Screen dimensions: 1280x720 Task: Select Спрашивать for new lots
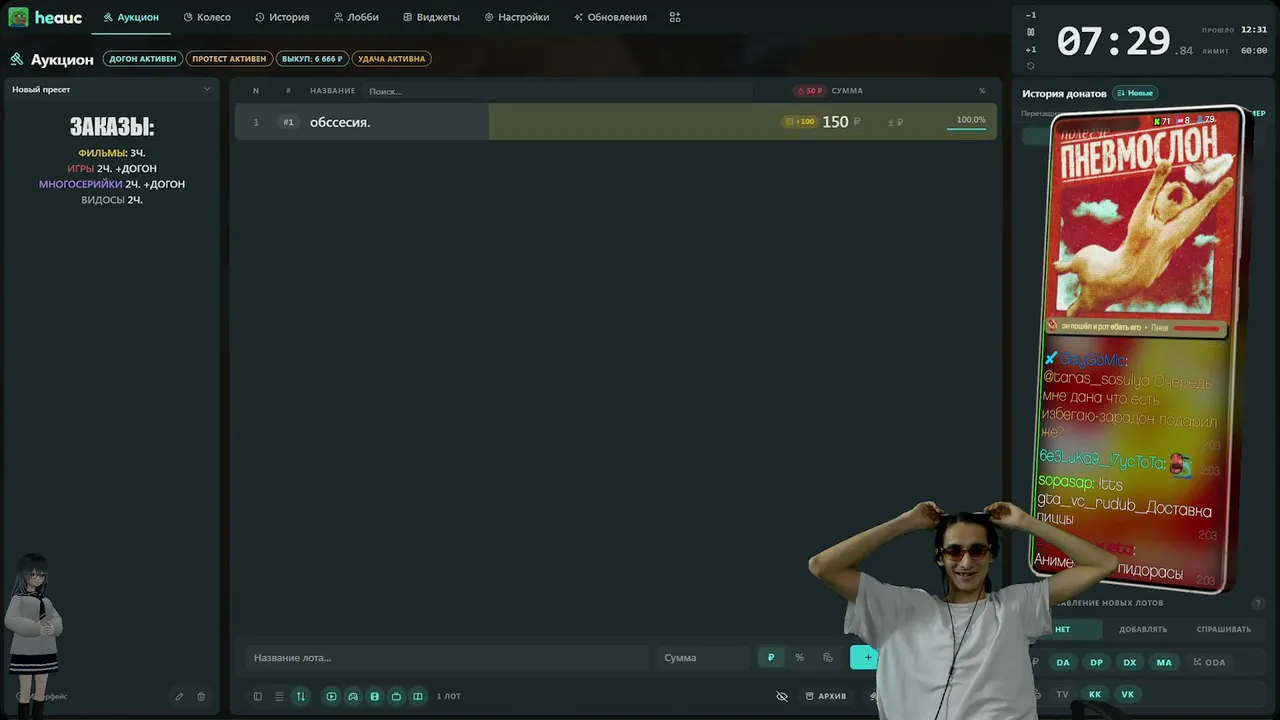tap(1224, 629)
